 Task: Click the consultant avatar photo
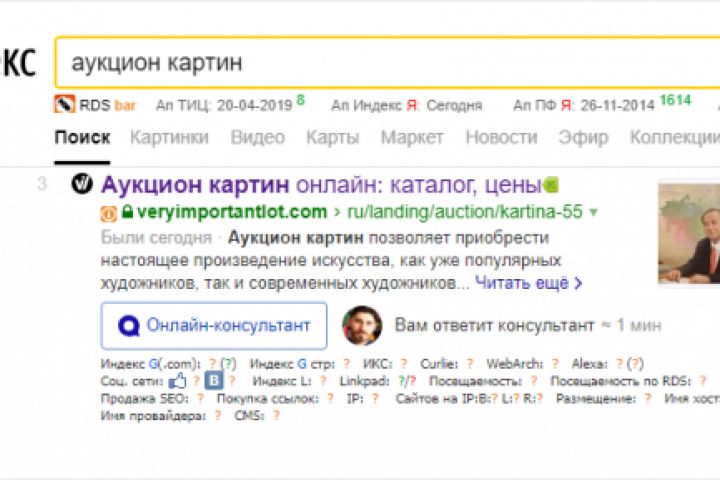[x=362, y=325]
